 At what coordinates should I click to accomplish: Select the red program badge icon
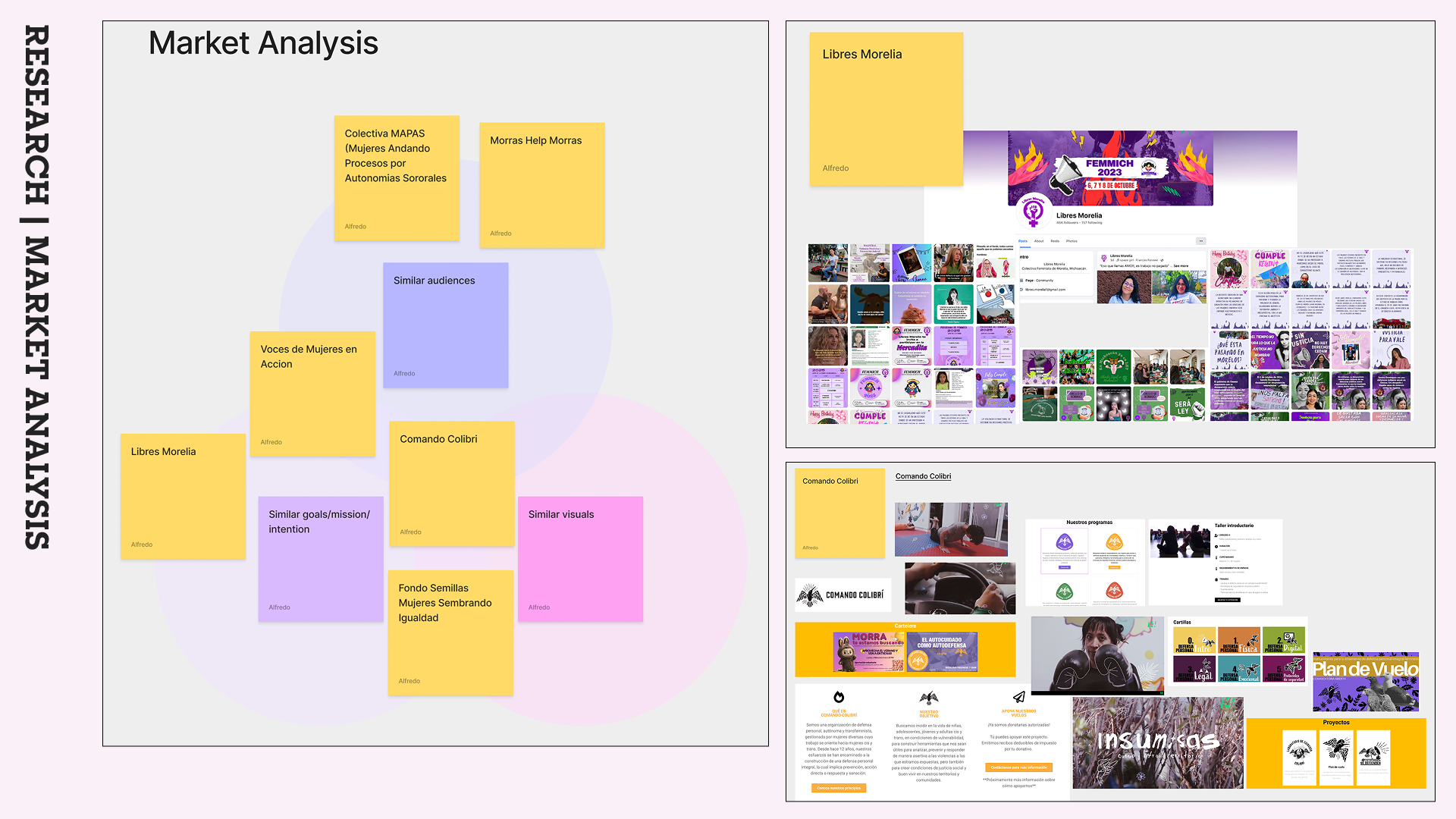click(1114, 590)
